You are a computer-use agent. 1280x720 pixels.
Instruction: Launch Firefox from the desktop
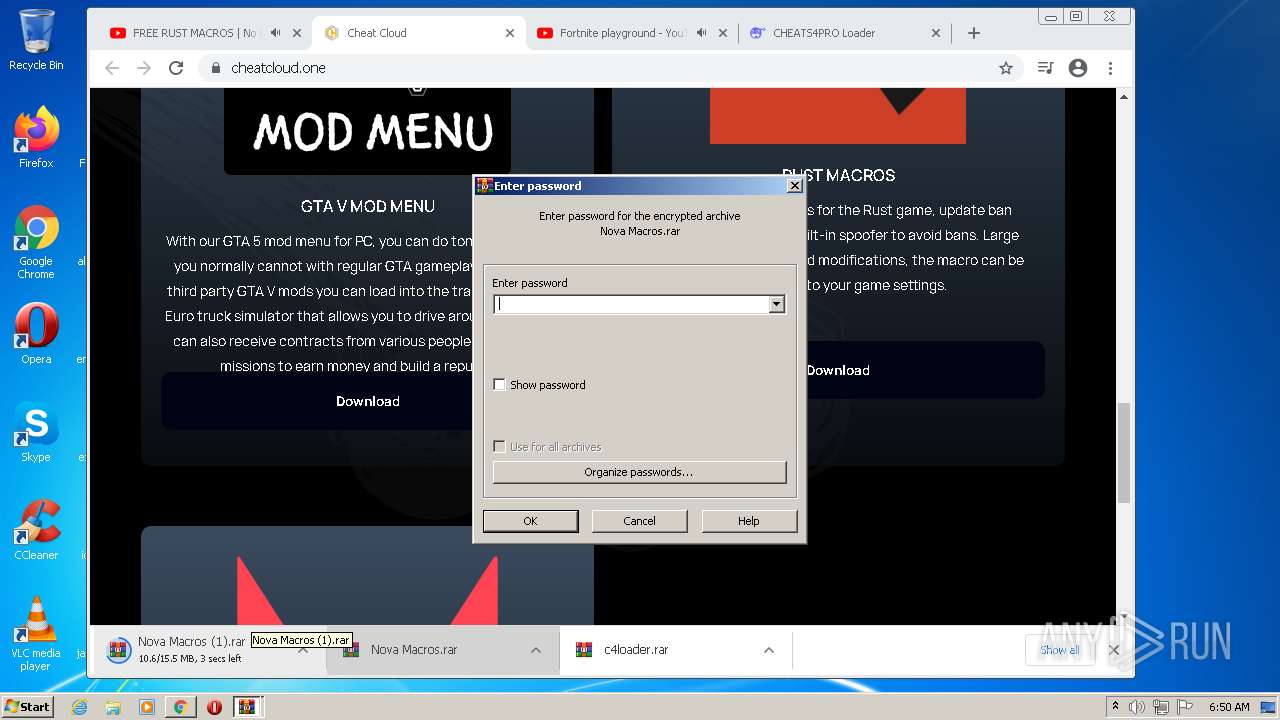click(x=36, y=138)
